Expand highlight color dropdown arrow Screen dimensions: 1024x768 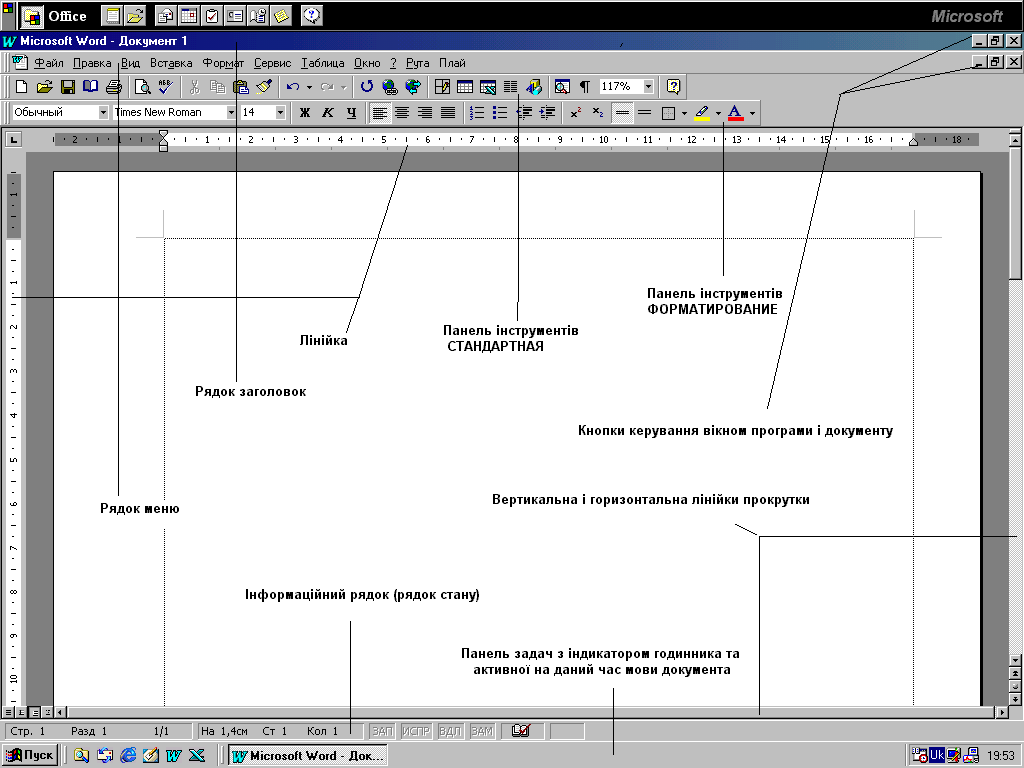pos(718,114)
